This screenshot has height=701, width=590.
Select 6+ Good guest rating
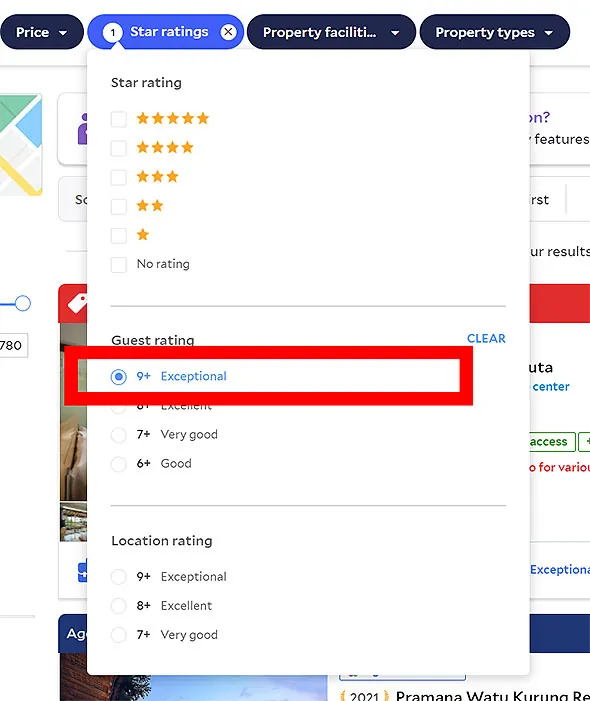[118, 464]
